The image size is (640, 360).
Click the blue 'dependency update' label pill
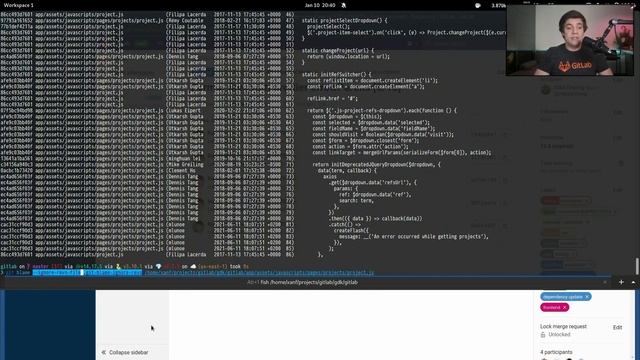[x=566, y=297]
